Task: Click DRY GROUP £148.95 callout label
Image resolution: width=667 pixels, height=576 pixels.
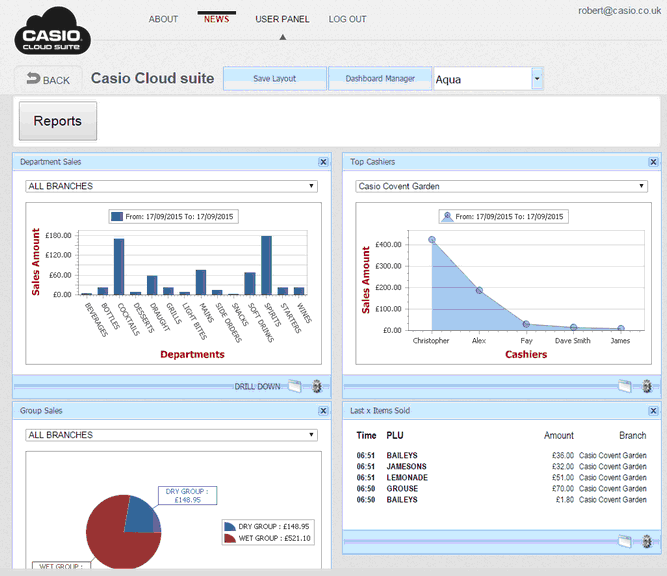Action: tap(188, 496)
